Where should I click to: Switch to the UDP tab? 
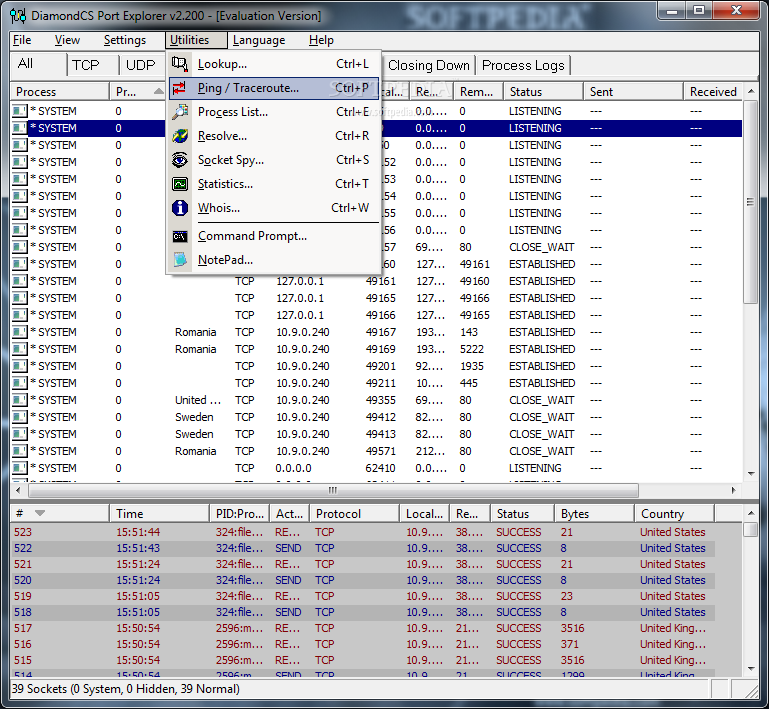point(142,65)
